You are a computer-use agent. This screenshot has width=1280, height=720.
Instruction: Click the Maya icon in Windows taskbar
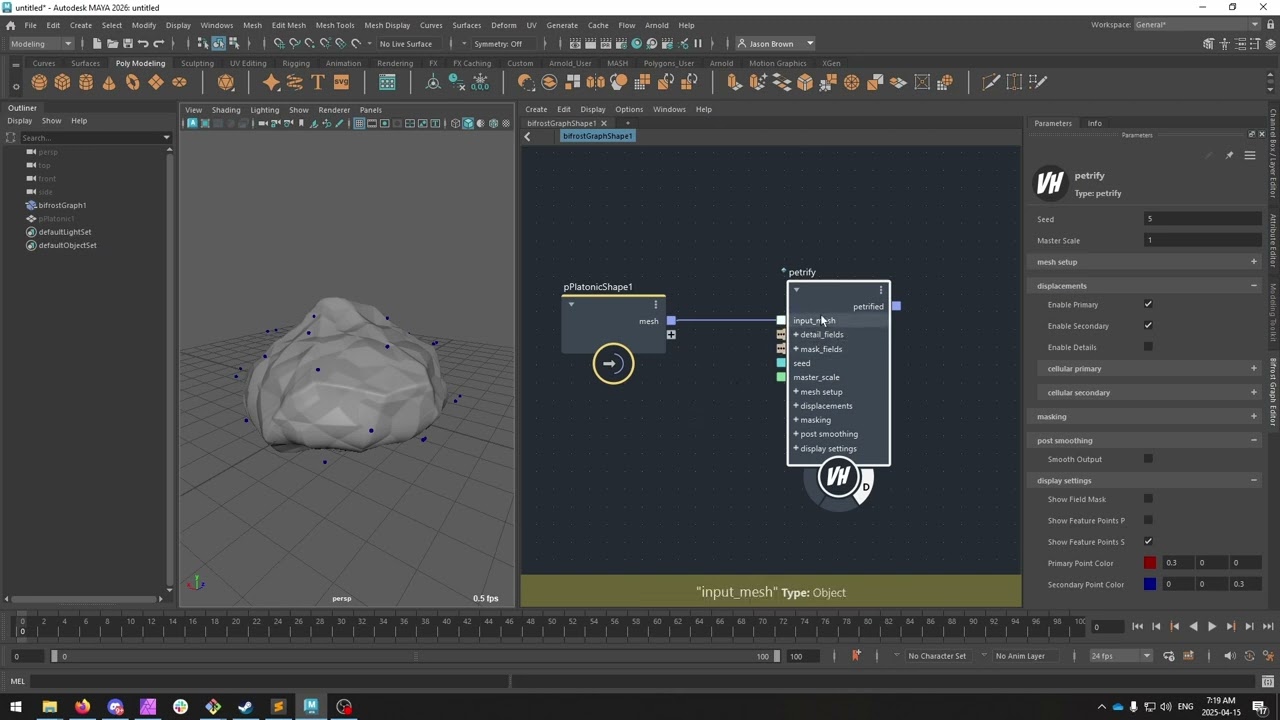[311, 707]
